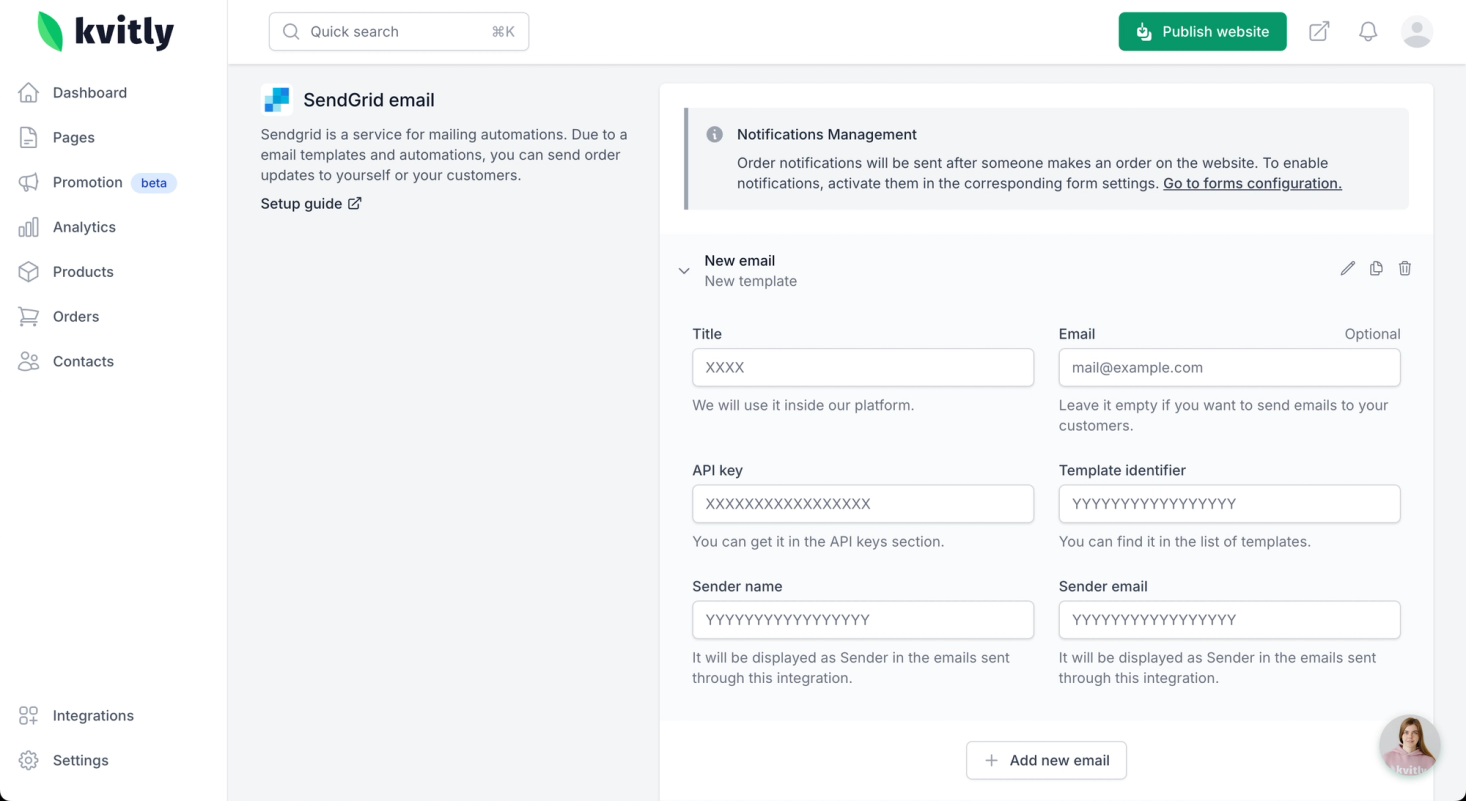The height and width of the screenshot is (801, 1466).
Task: Follow the Go to forms configuration link
Action: [1252, 184]
